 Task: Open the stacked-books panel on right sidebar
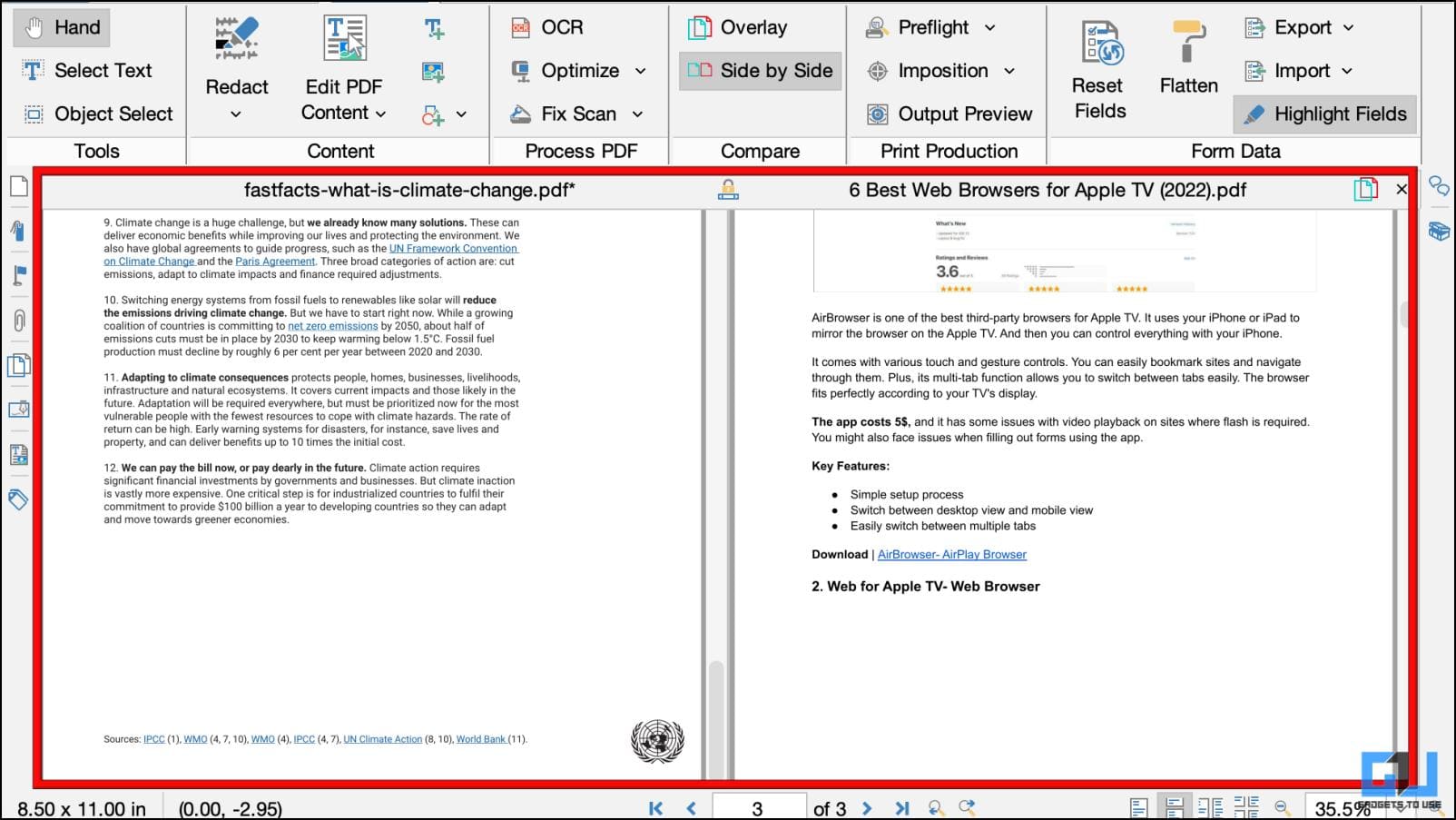coord(1439,231)
